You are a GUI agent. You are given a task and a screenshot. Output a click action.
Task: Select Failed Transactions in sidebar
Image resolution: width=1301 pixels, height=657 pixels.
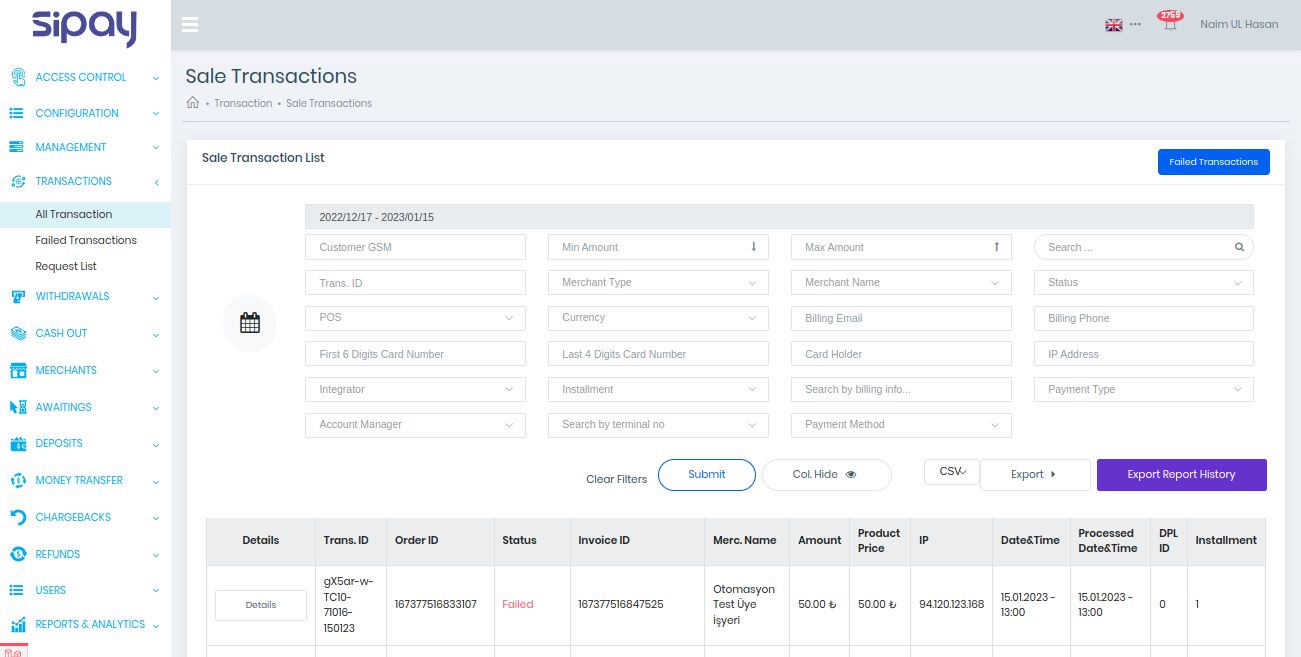click(86, 240)
